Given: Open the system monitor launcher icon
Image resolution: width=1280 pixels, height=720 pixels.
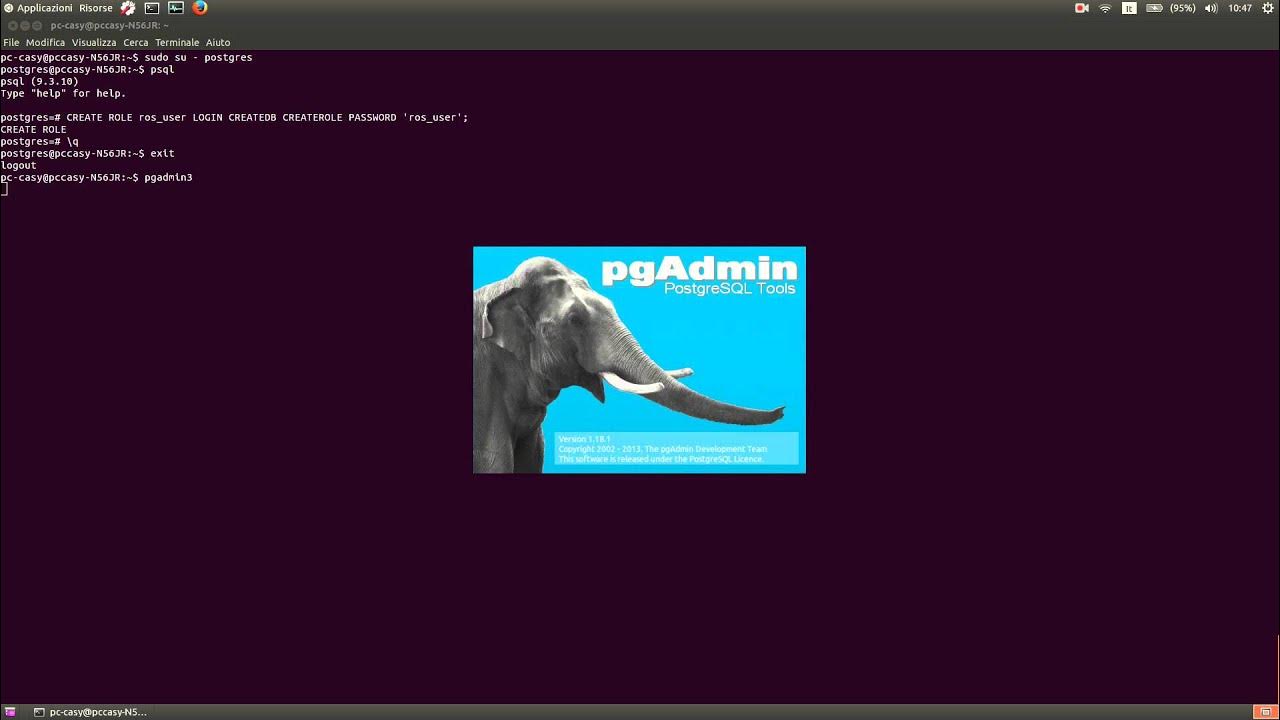Looking at the screenshot, I should pos(176,8).
